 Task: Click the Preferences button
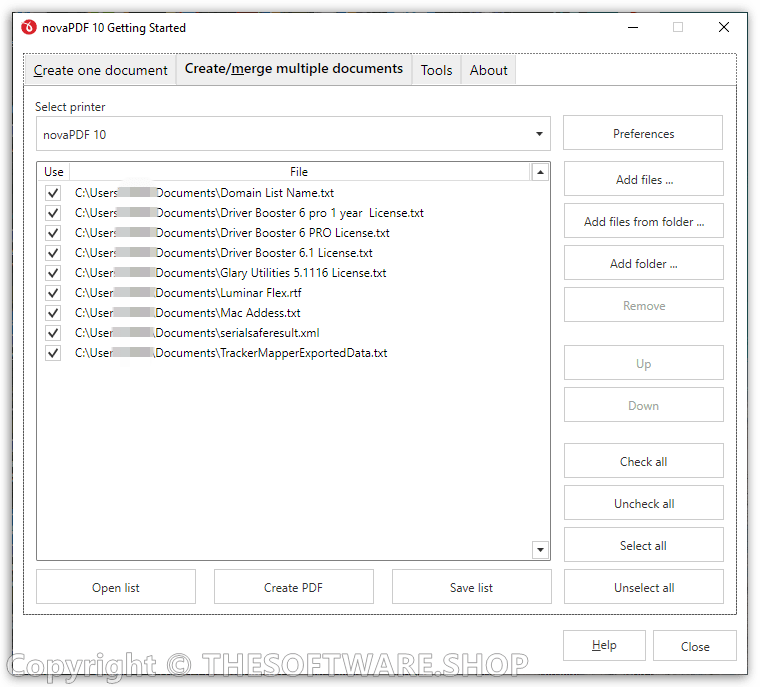(643, 133)
